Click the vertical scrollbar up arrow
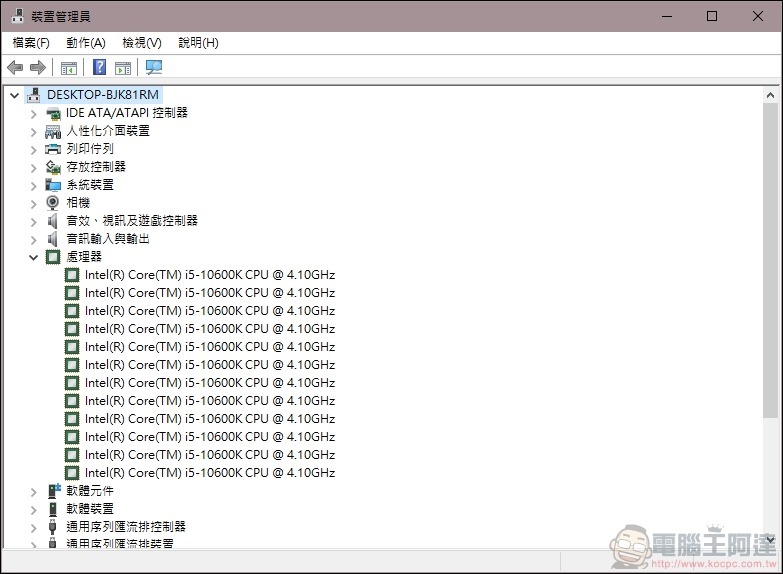The image size is (783, 574). [x=770, y=95]
